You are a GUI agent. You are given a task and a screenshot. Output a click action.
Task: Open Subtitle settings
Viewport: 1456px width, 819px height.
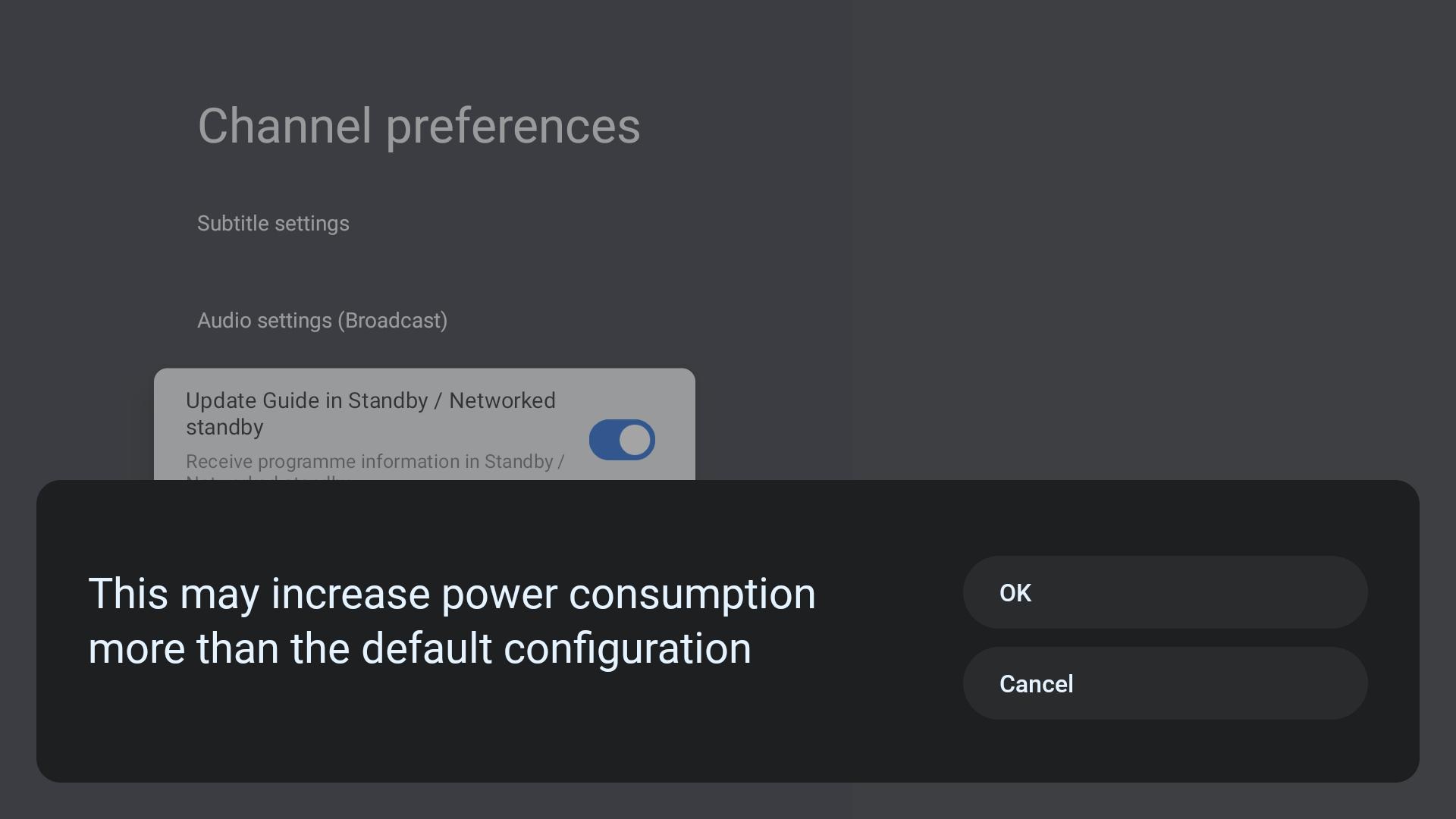pyautogui.click(x=273, y=224)
